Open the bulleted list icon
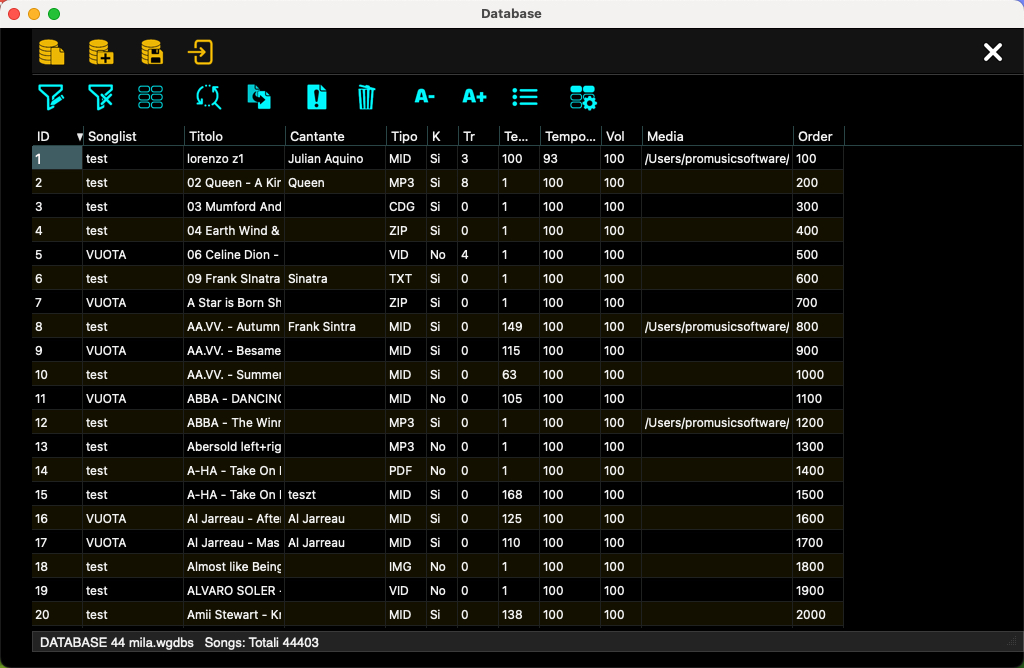1024x668 pixels. point(525,97)
